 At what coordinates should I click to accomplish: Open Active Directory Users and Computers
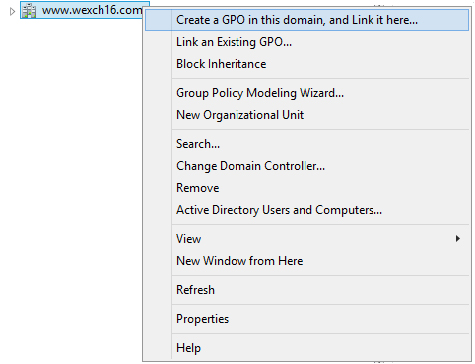click(307, 210)
